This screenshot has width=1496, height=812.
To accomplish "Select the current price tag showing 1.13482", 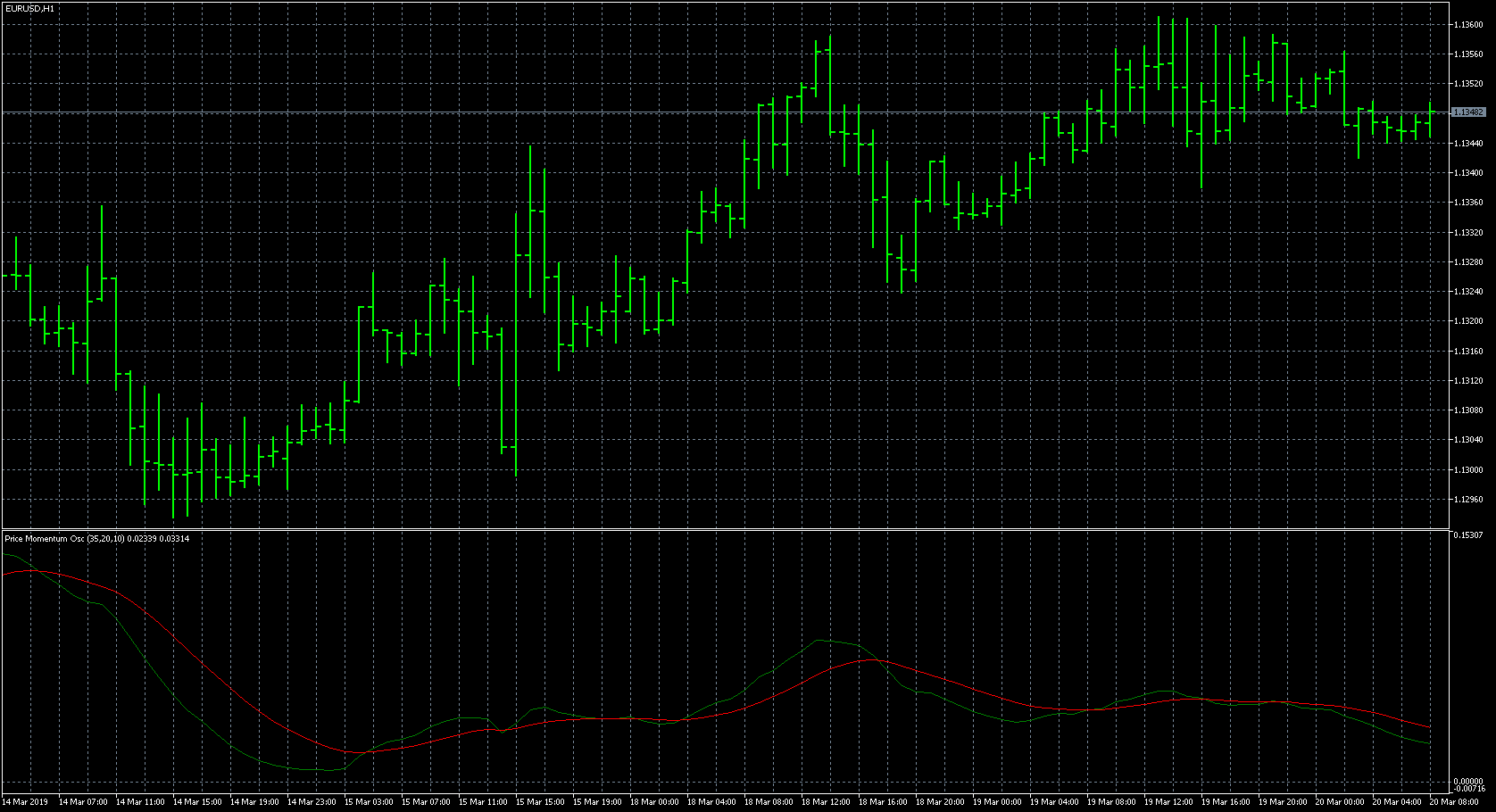I will [x=1470, y=112].
